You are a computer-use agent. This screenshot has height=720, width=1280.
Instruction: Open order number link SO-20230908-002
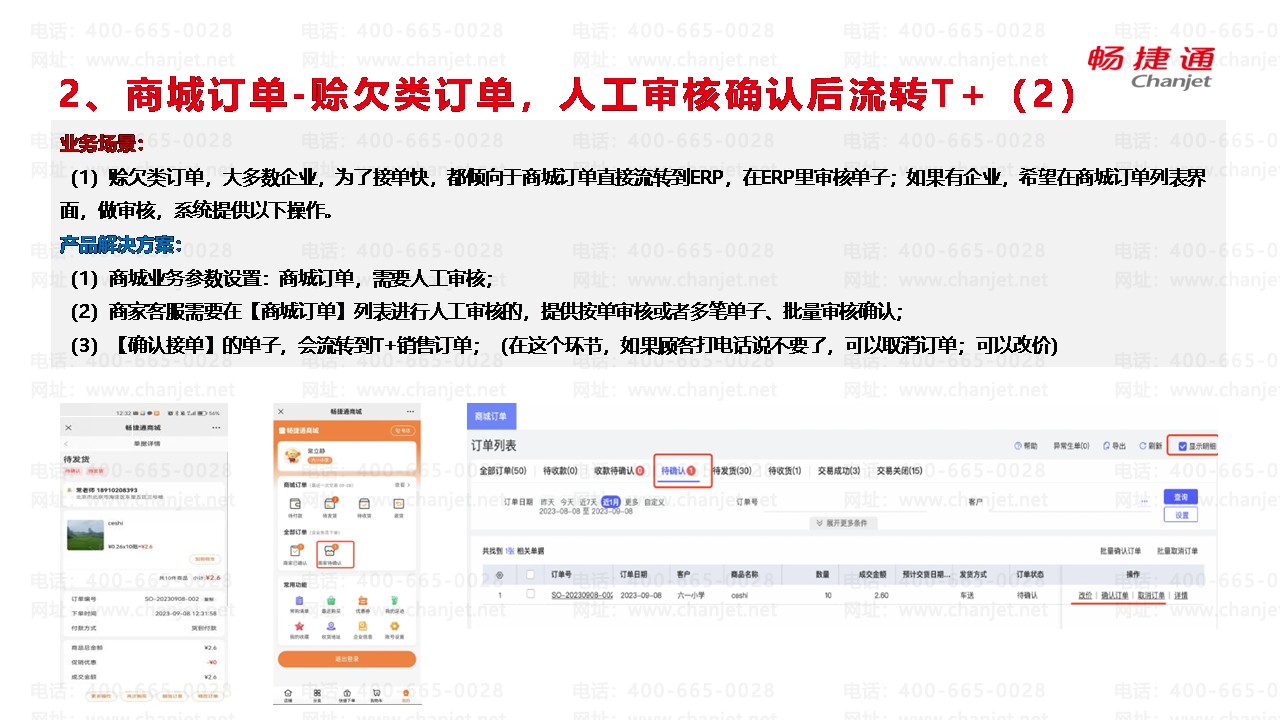tap(582, 595)
